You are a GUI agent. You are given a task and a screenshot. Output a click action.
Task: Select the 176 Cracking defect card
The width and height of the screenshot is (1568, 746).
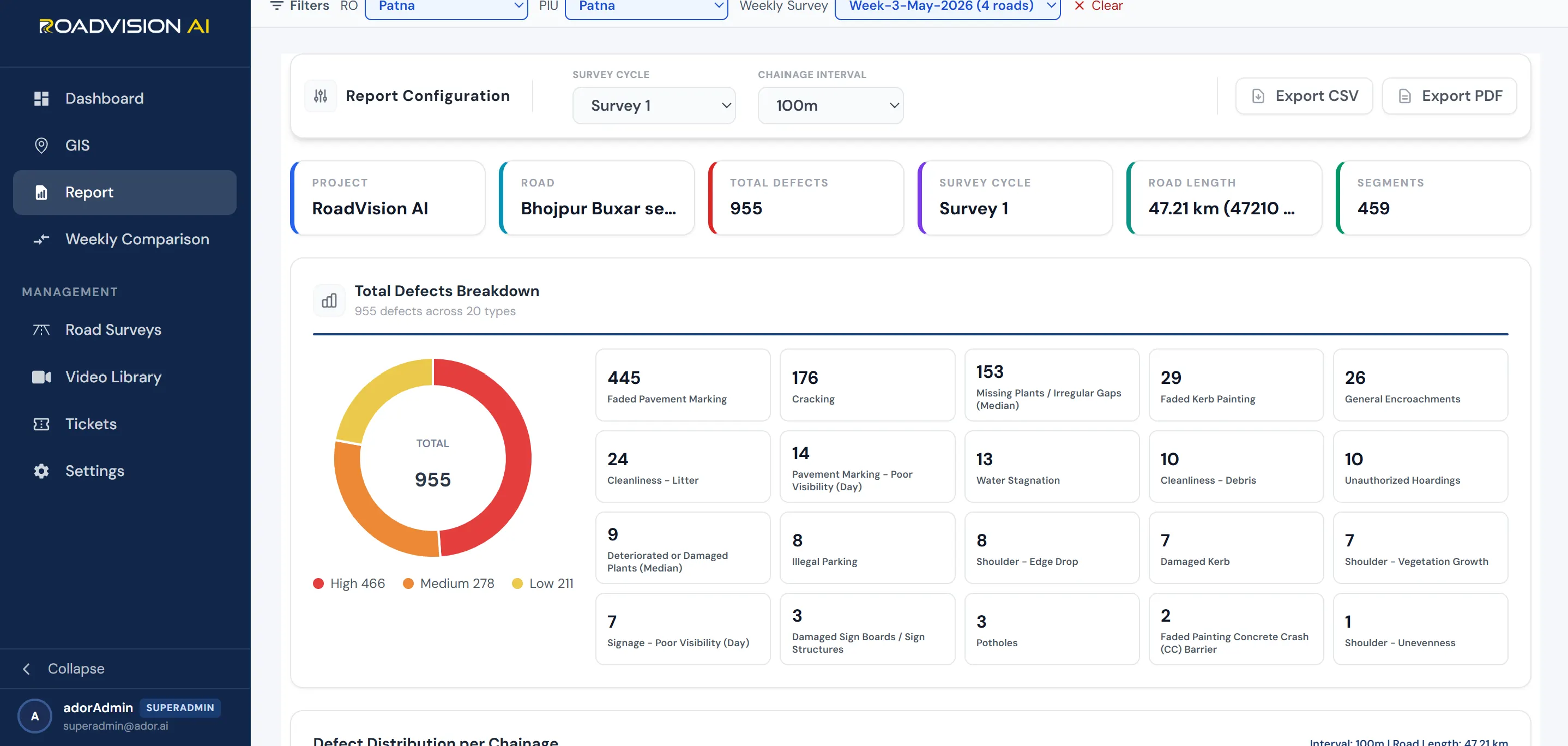(x=867, y=385)
